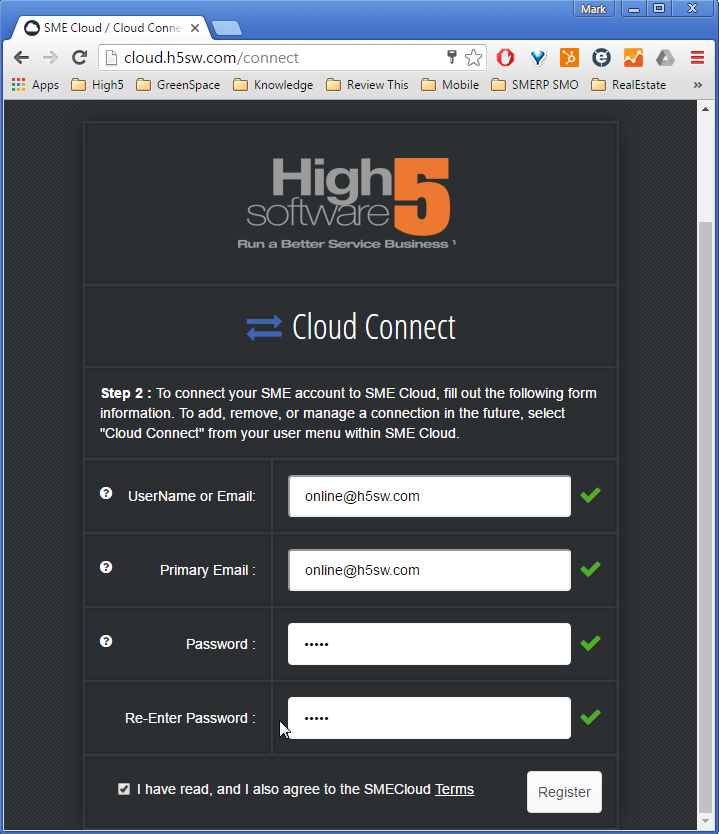Open the Apps launcher in bookmarks bar
This screenshot has height=834, width=719.
pos(35,85)
